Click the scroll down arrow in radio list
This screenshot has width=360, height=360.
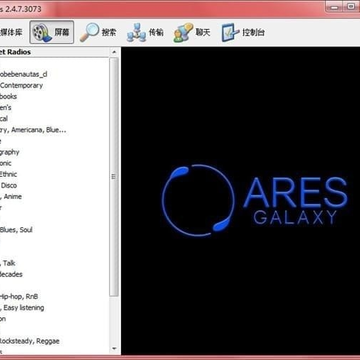[x=114, y=348]
